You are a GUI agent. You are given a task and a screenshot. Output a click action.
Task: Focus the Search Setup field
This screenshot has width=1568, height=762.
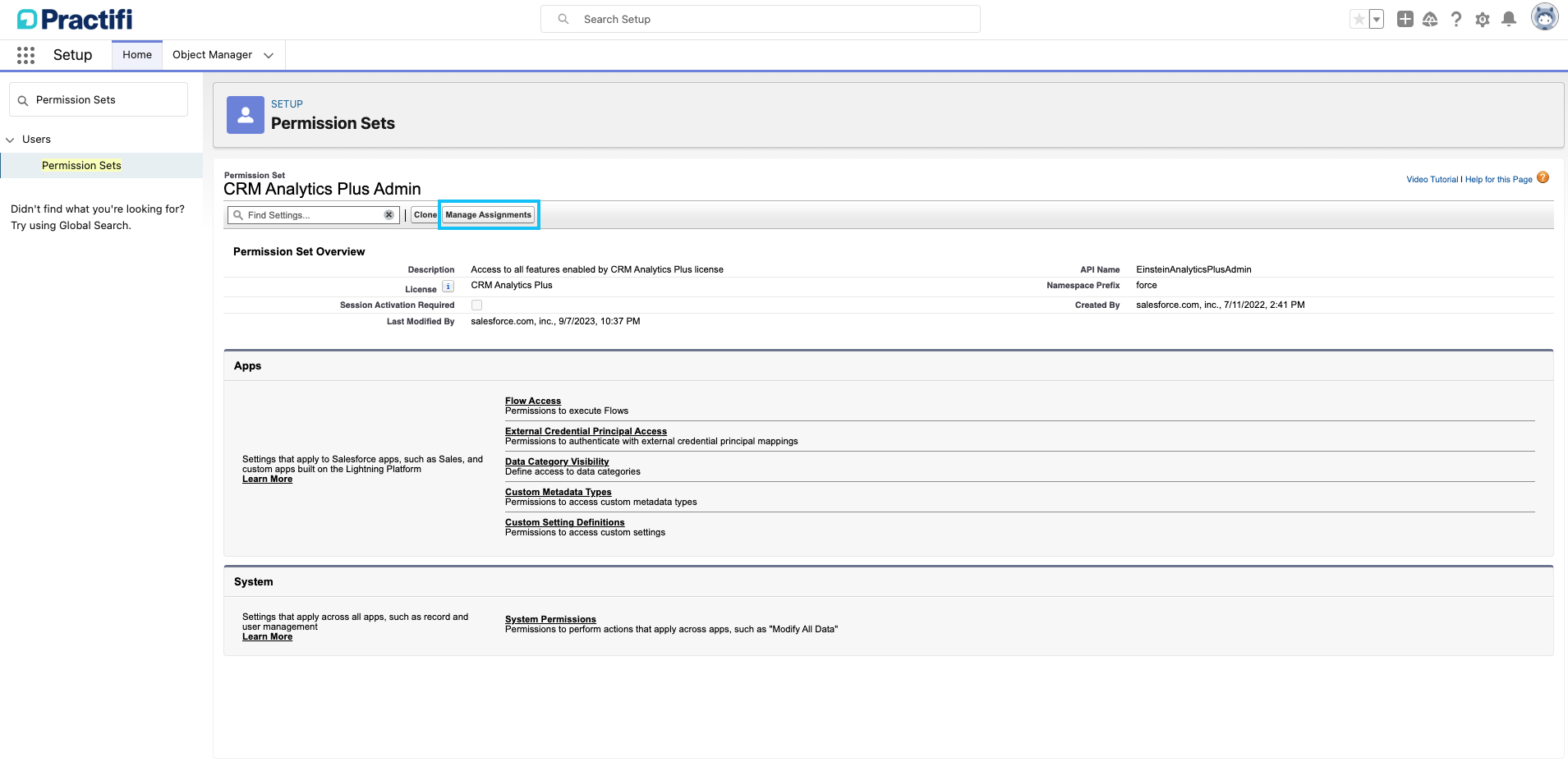pyautogui.click(x=761, y=19)
